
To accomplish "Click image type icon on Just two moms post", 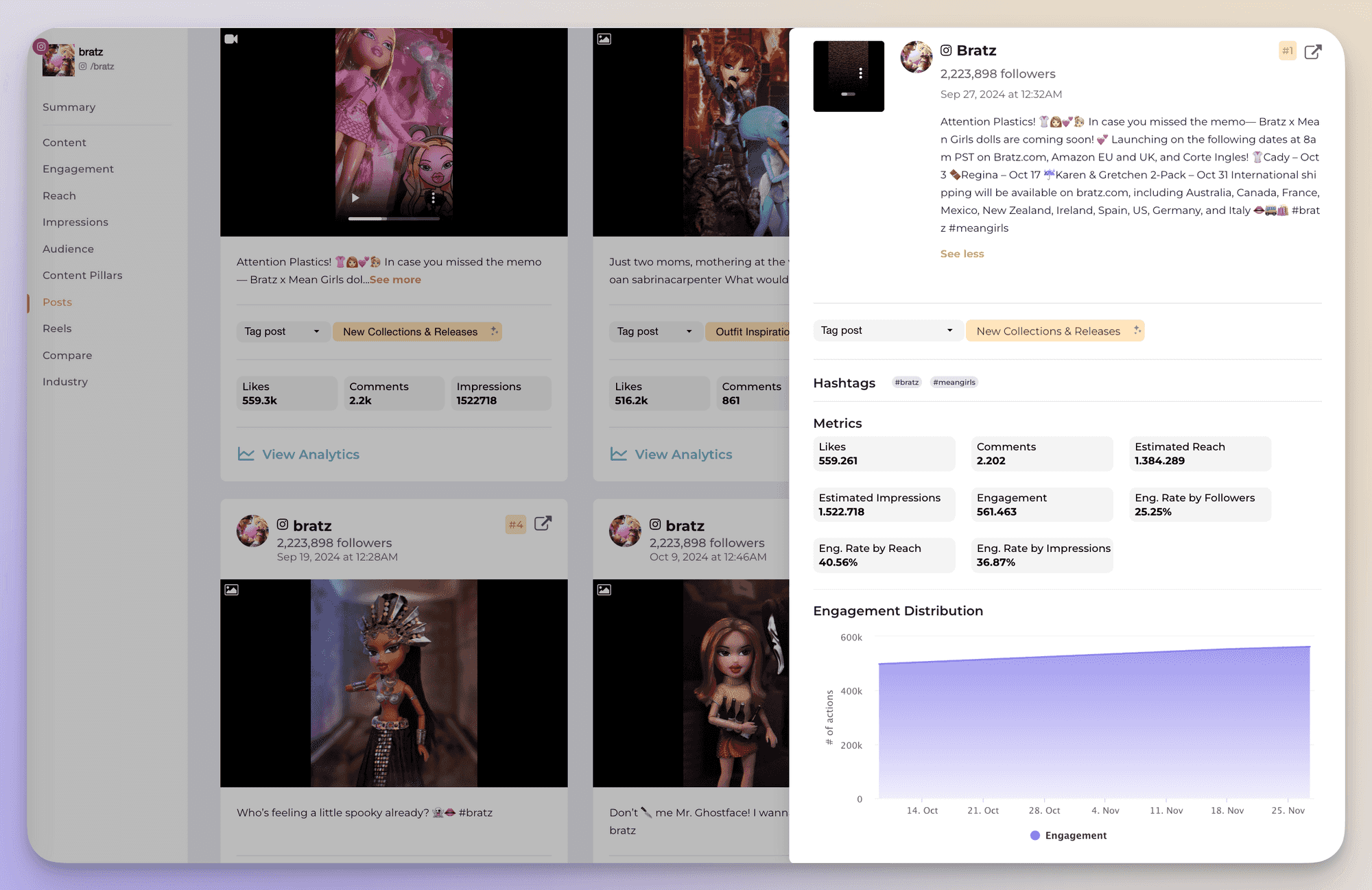I will (x=604, y=39).
